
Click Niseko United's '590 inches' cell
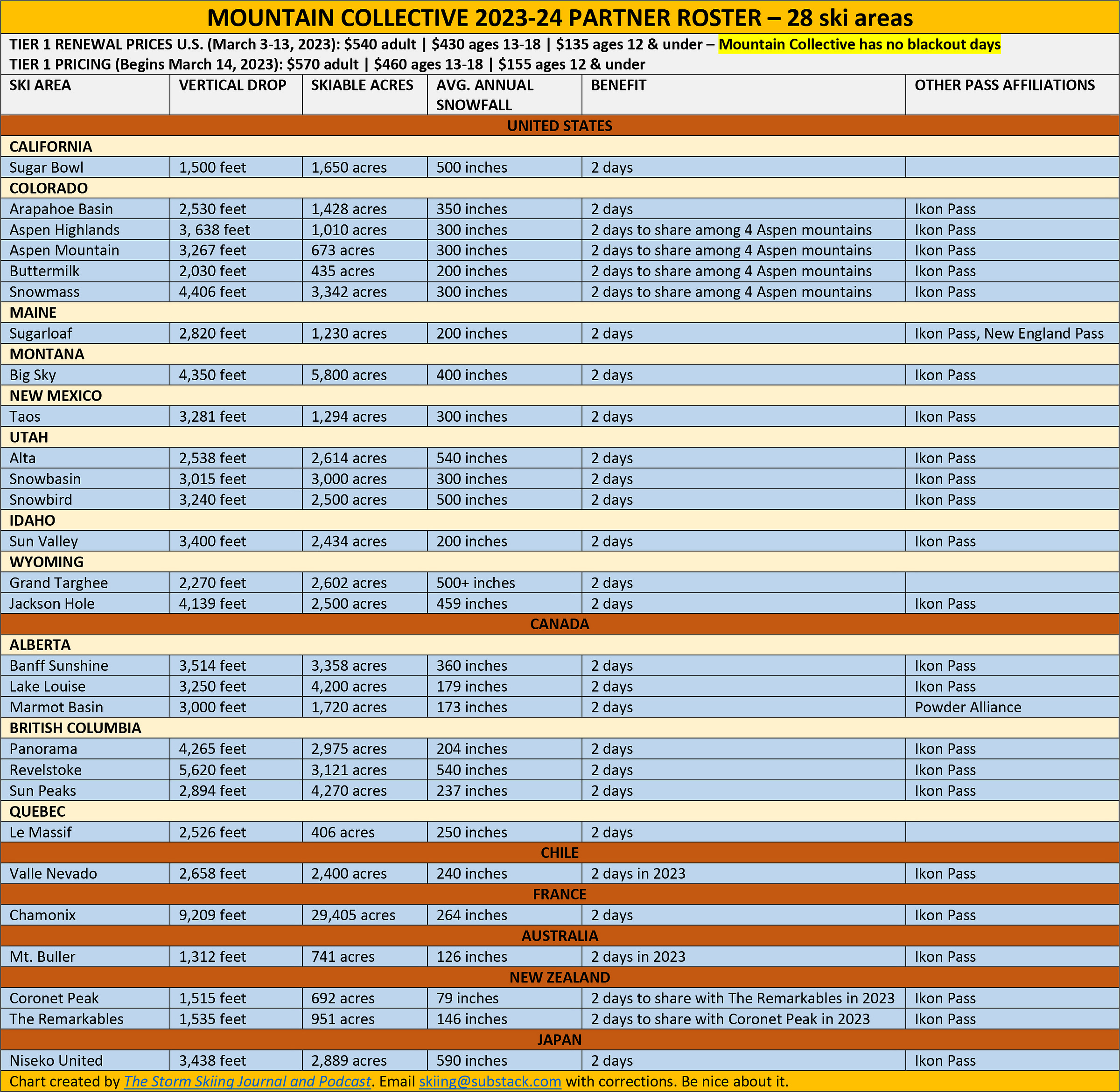(x=505, y=1060)
